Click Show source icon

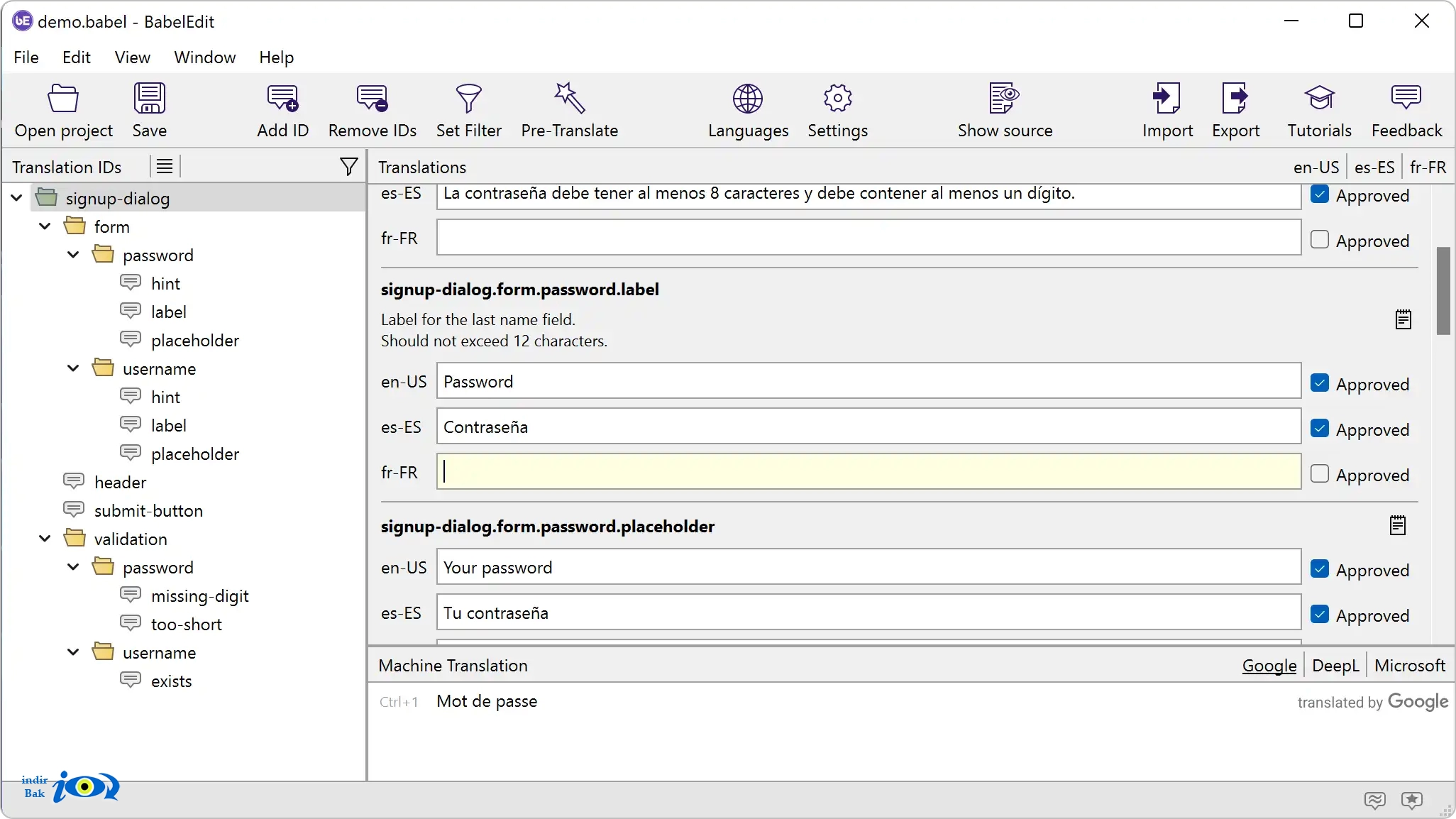[x=1005, y=99]
